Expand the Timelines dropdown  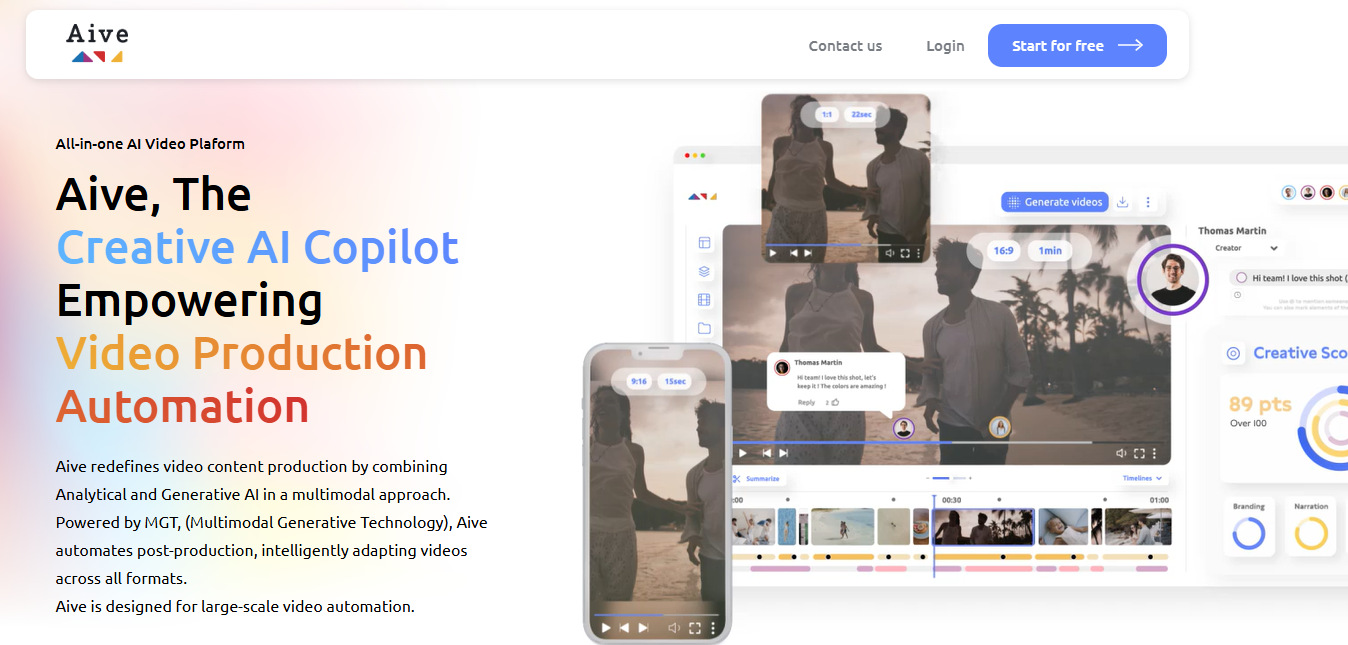1142,478
